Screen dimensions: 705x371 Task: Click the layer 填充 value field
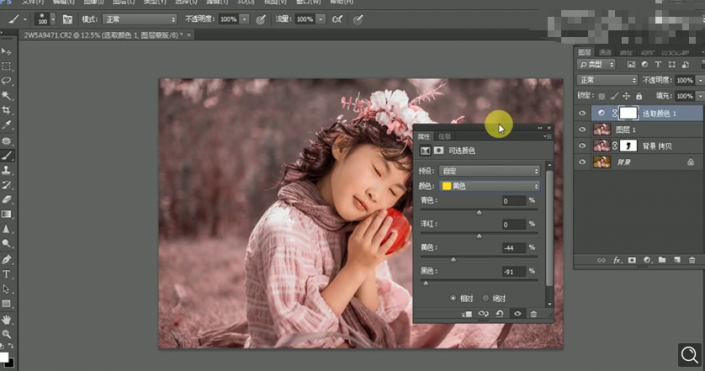coord(684,96)
